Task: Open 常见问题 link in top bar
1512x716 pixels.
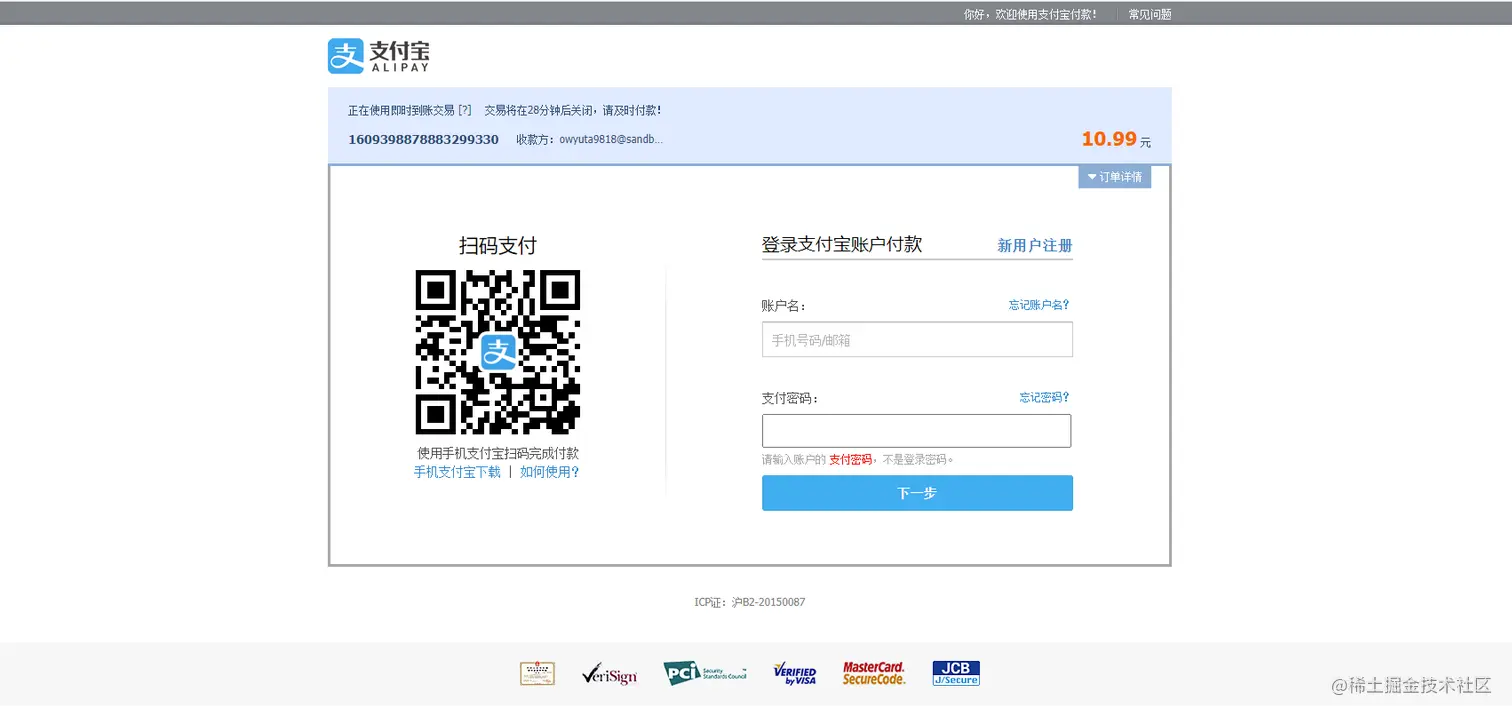Action: coord(1150,14)
